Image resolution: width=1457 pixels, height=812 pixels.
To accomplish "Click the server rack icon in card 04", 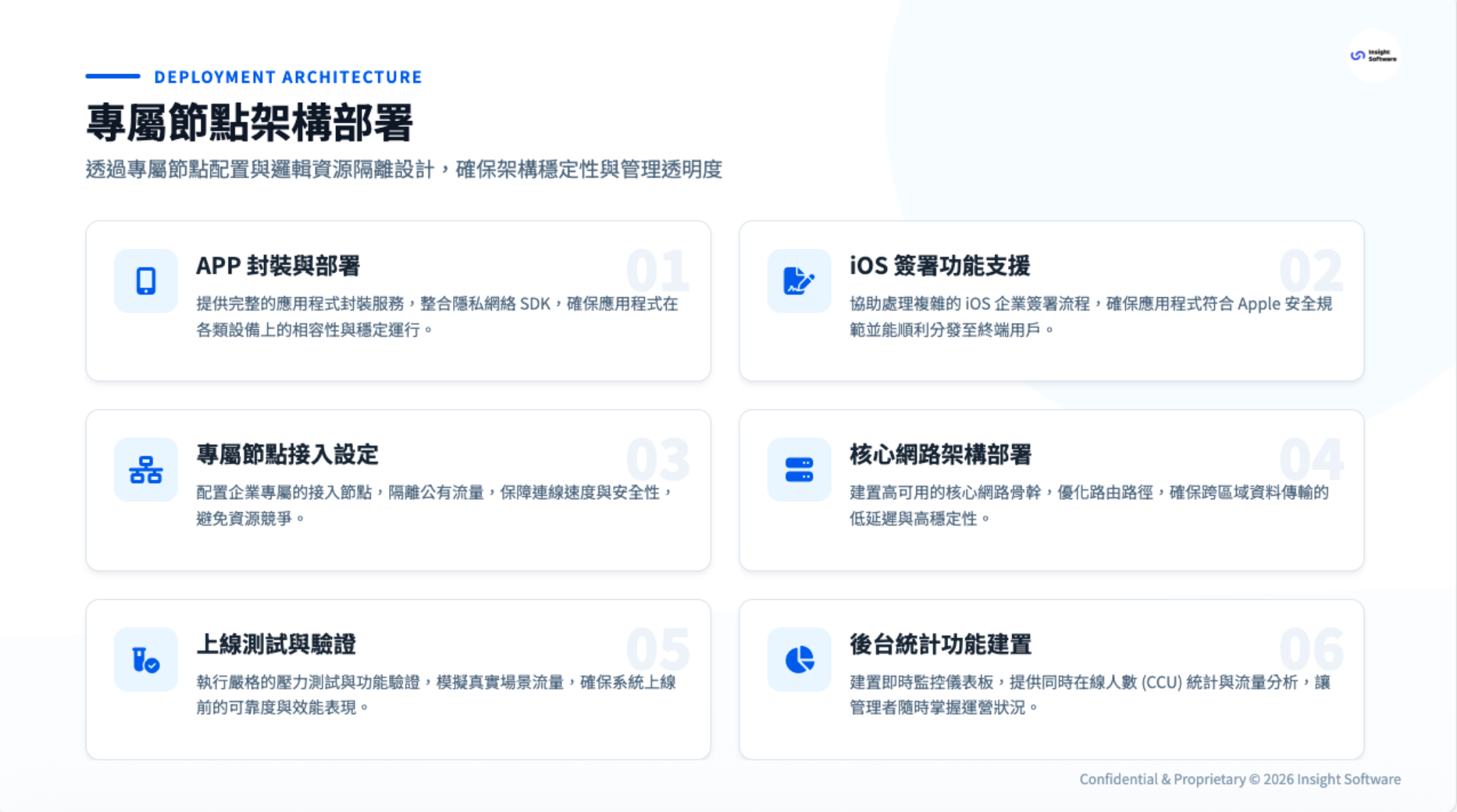I will pos(799,470).
